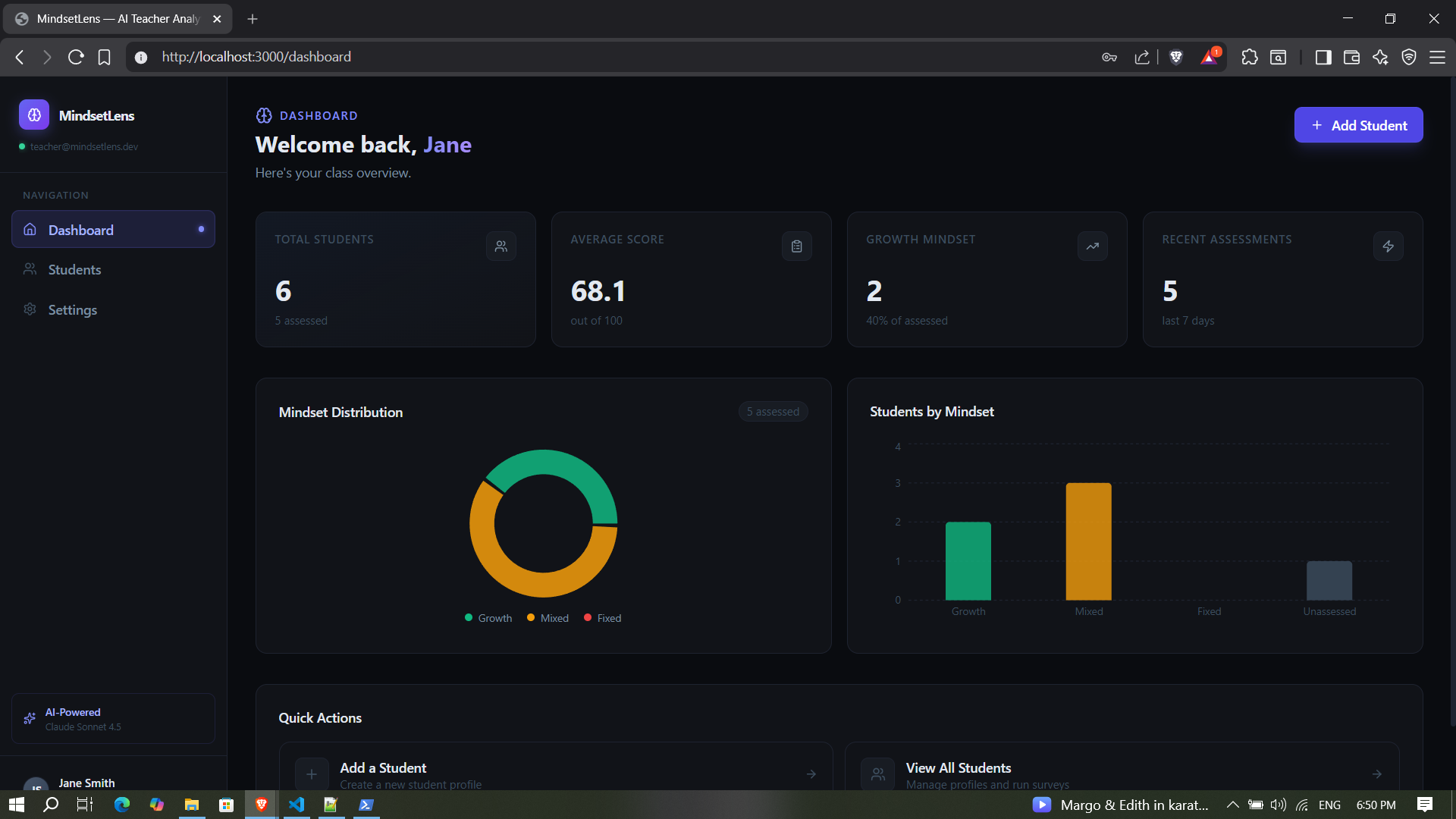Open browser extensions puzzle icon

pos(1249,57)
